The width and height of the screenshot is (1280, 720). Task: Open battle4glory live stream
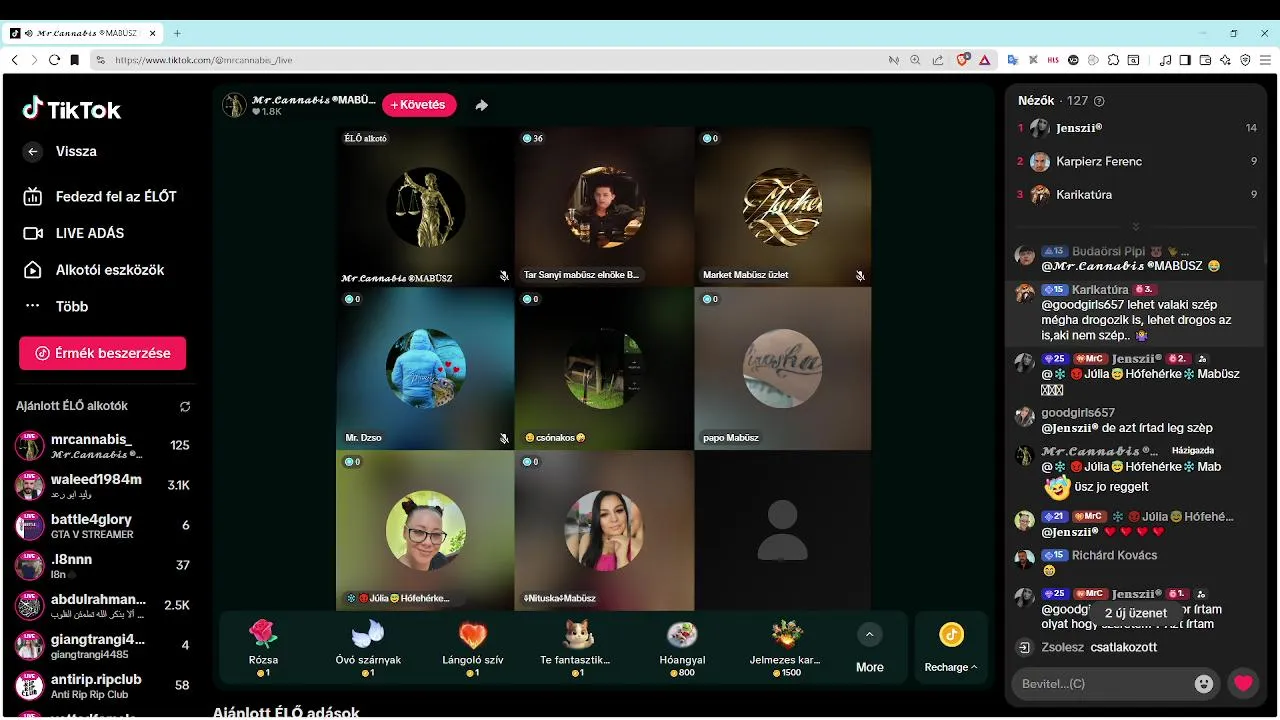[x=102, y=525]
